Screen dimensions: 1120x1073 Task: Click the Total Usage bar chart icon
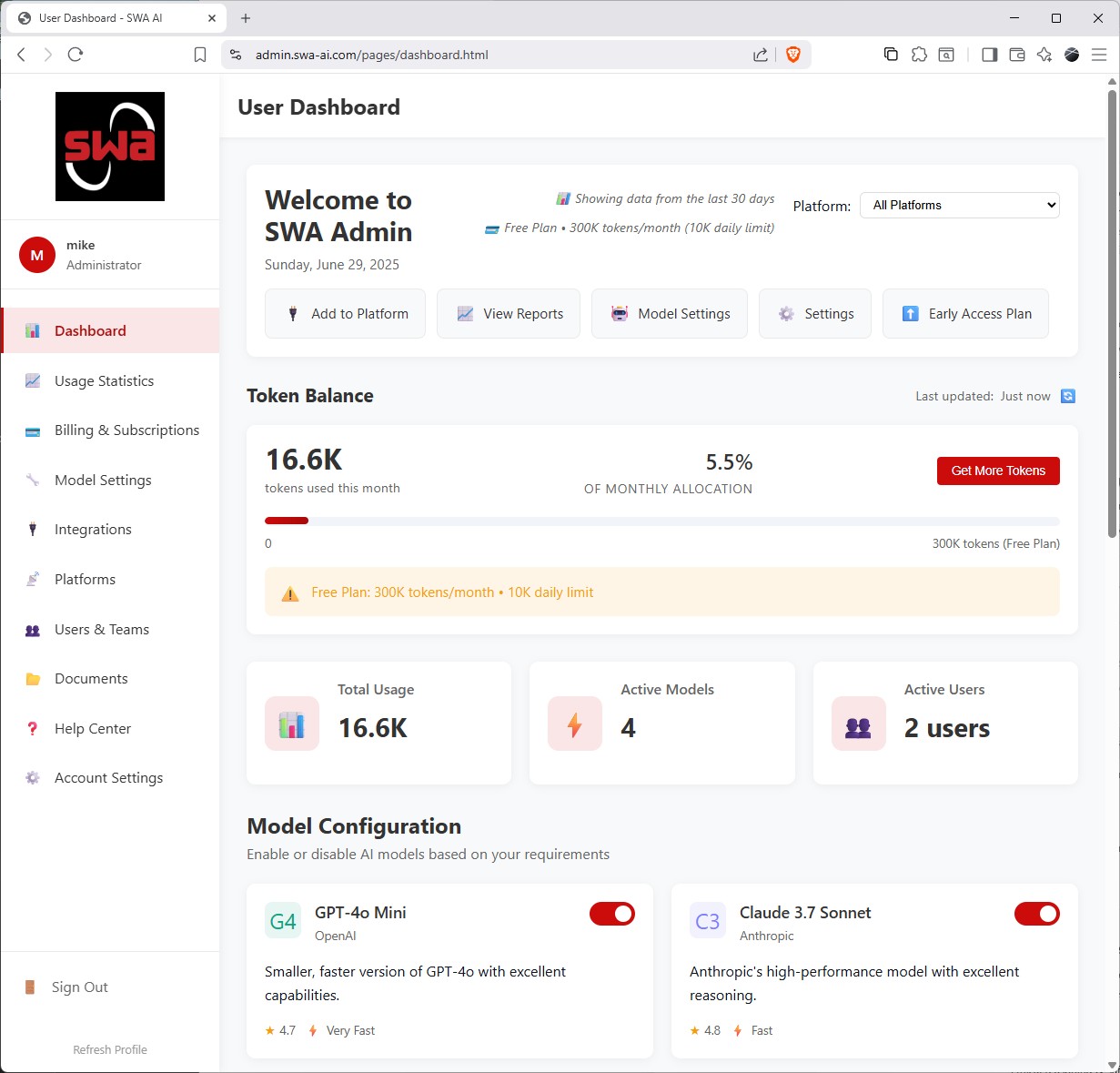click(x=292, y=724)
